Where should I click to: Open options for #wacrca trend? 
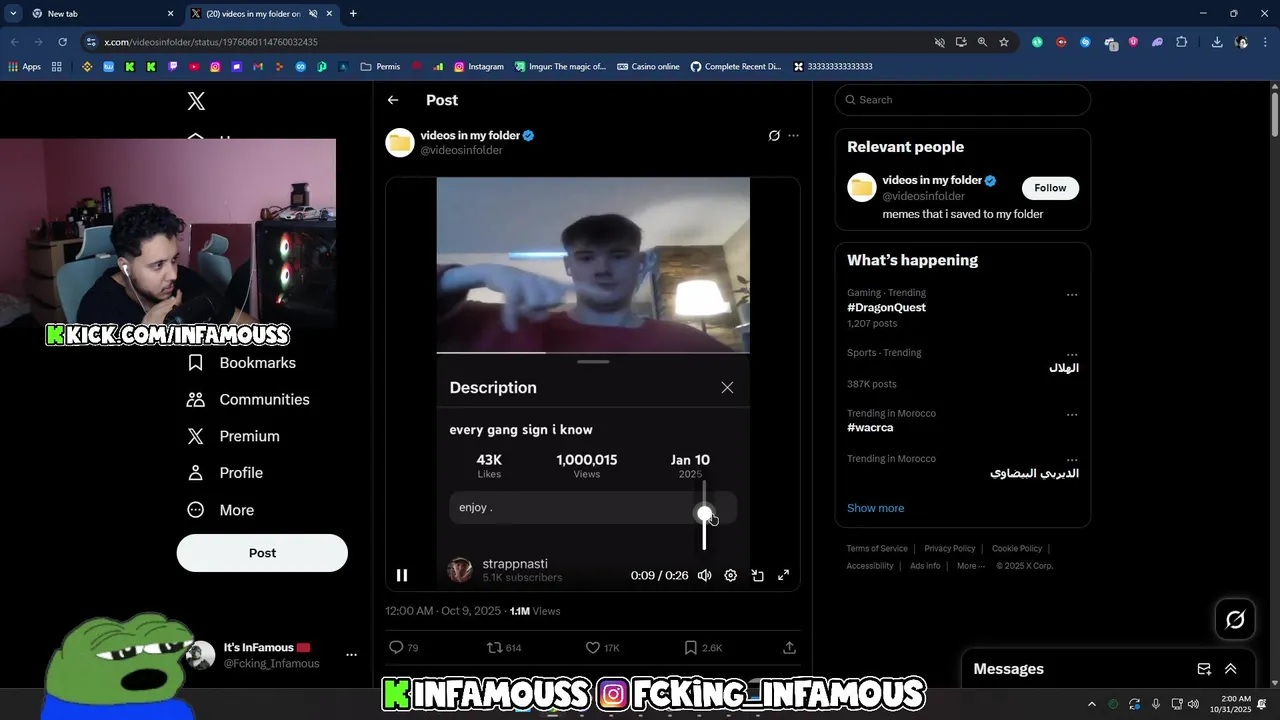pyautogui.click(x=1072, y=415)
